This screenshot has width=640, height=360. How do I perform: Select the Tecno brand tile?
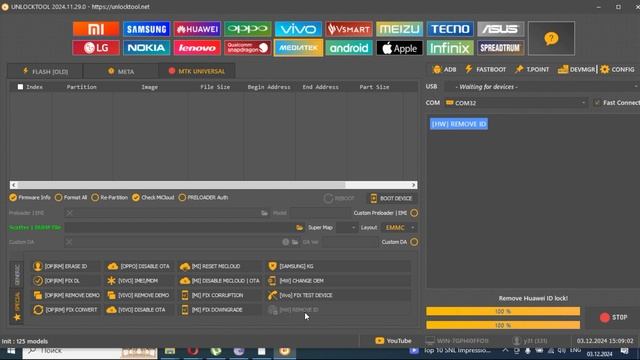click(x=450, y=29)
